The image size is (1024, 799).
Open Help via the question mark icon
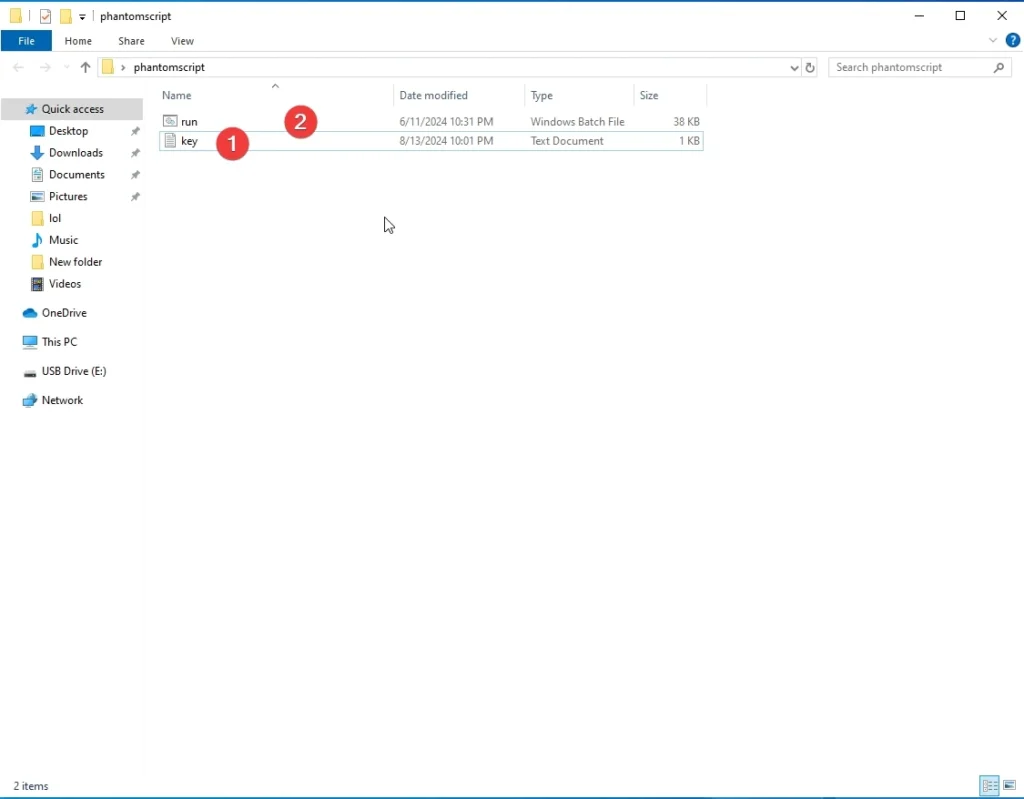1013,40
